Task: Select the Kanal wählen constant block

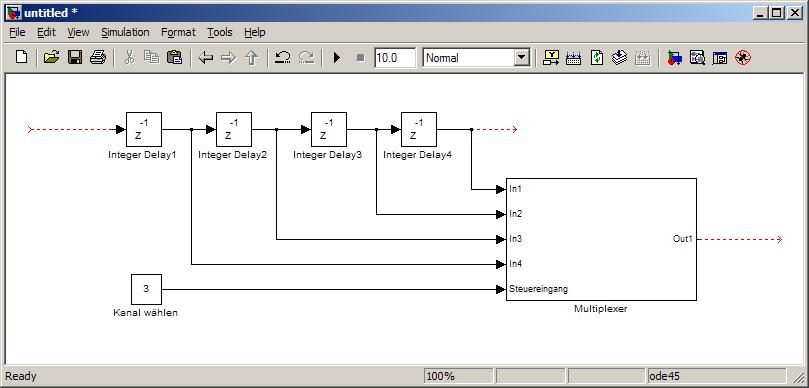Action: [146, 289]
